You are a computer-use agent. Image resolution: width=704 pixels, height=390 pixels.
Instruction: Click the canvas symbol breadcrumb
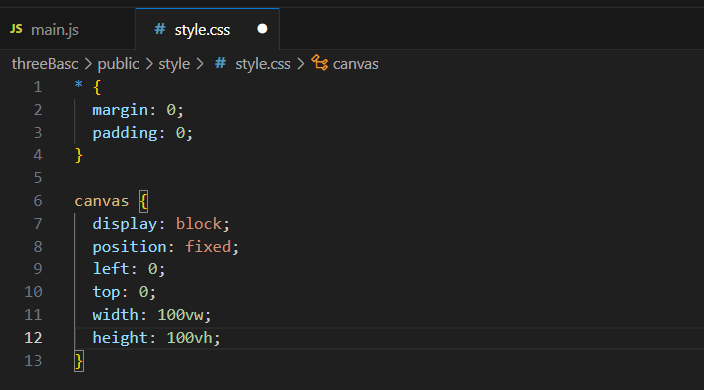[x=356, y=64]
